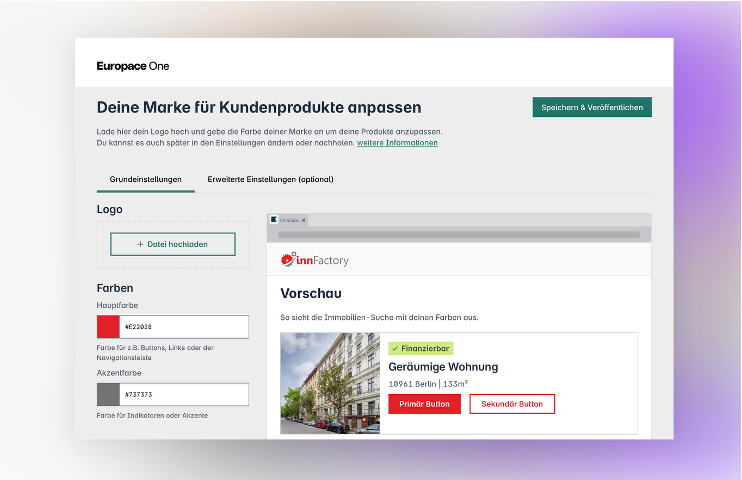Screen dimensions: 742x480
Task: Focus the Akzentfarbe hex code field
Action: coord(184,395)
